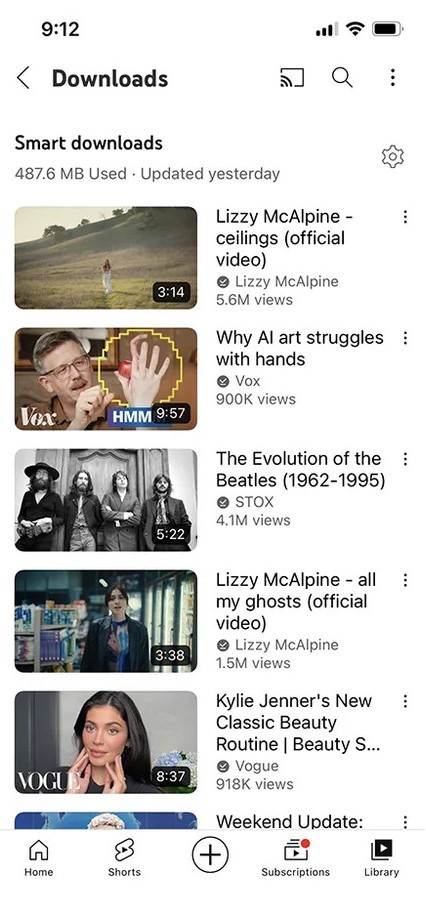426x901 pixels.
Task: Go to the Home tab
Action: (x=39, y=858)
